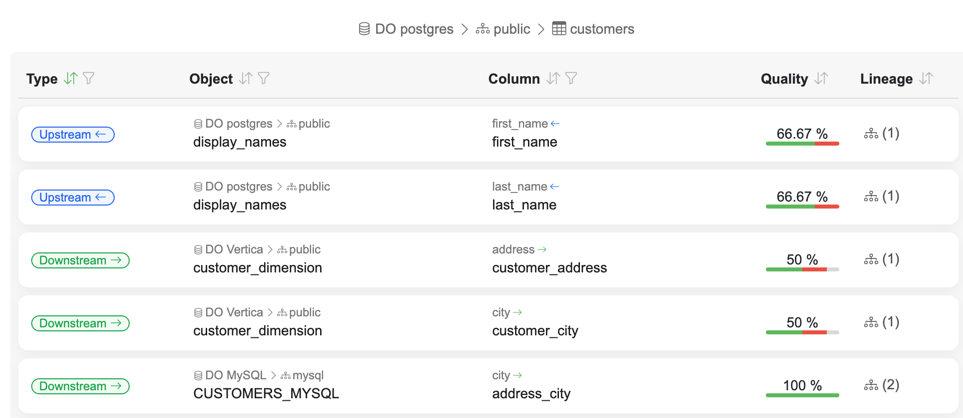
Task: Click the 100 % quality bar
Action: click(802, 387)
